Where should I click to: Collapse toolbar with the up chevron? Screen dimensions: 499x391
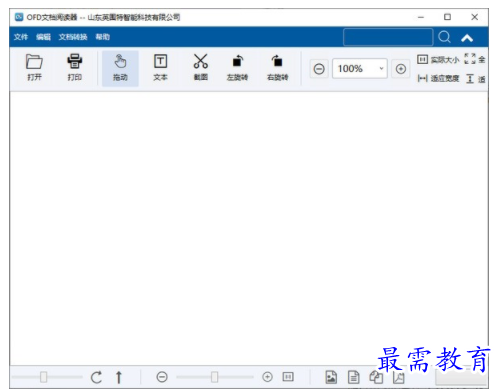[467, 38]
